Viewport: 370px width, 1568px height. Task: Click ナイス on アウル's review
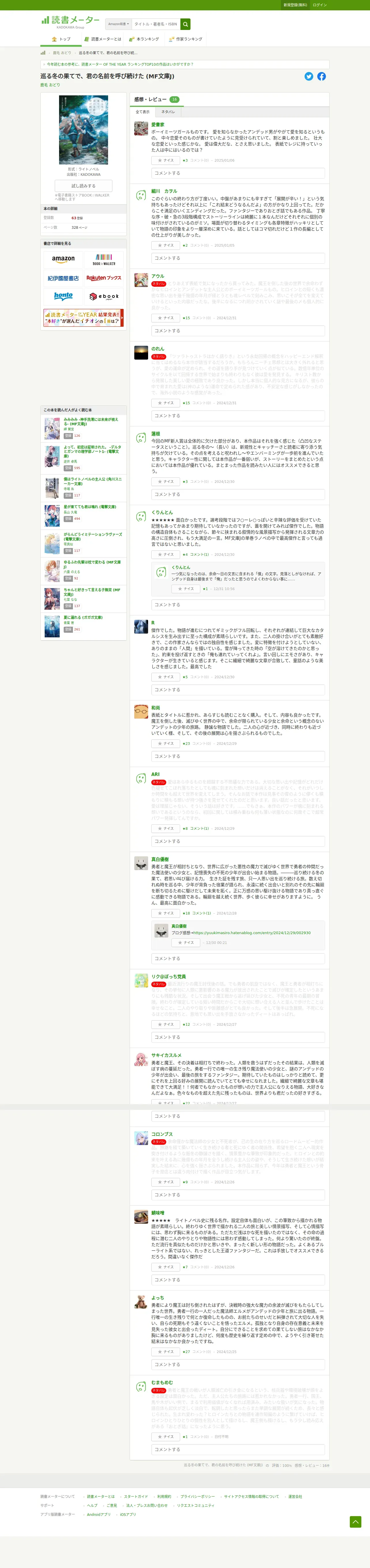pos(165,318)
